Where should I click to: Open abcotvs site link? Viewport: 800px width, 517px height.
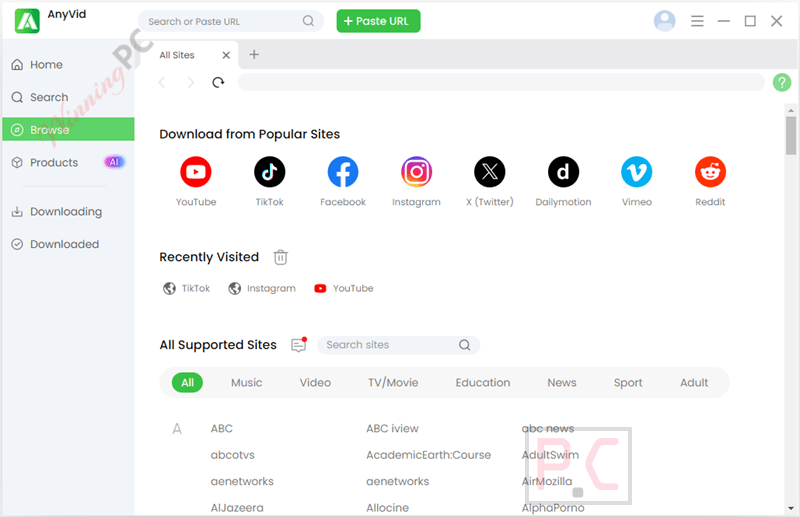233,455
